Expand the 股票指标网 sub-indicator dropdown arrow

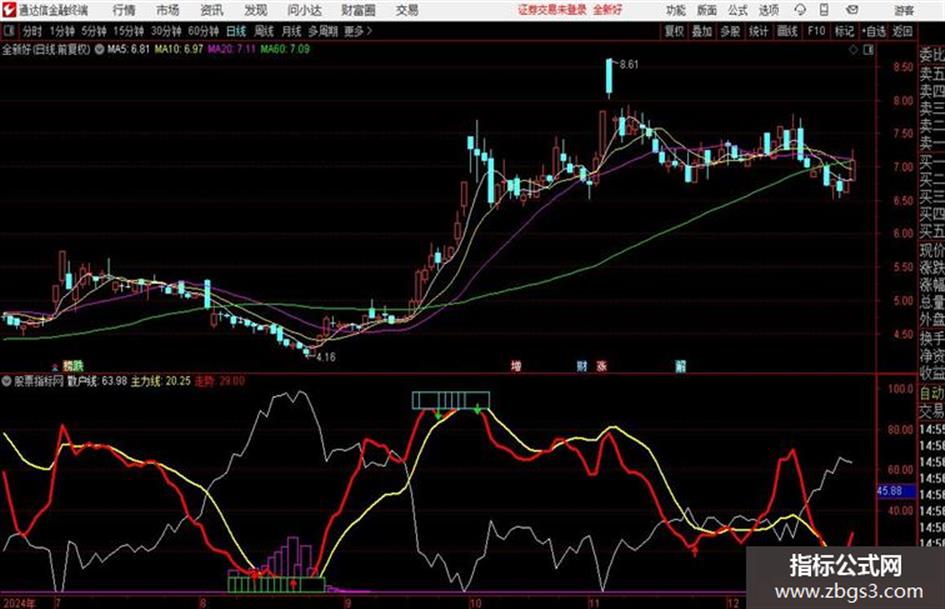[x=7, y=381]
